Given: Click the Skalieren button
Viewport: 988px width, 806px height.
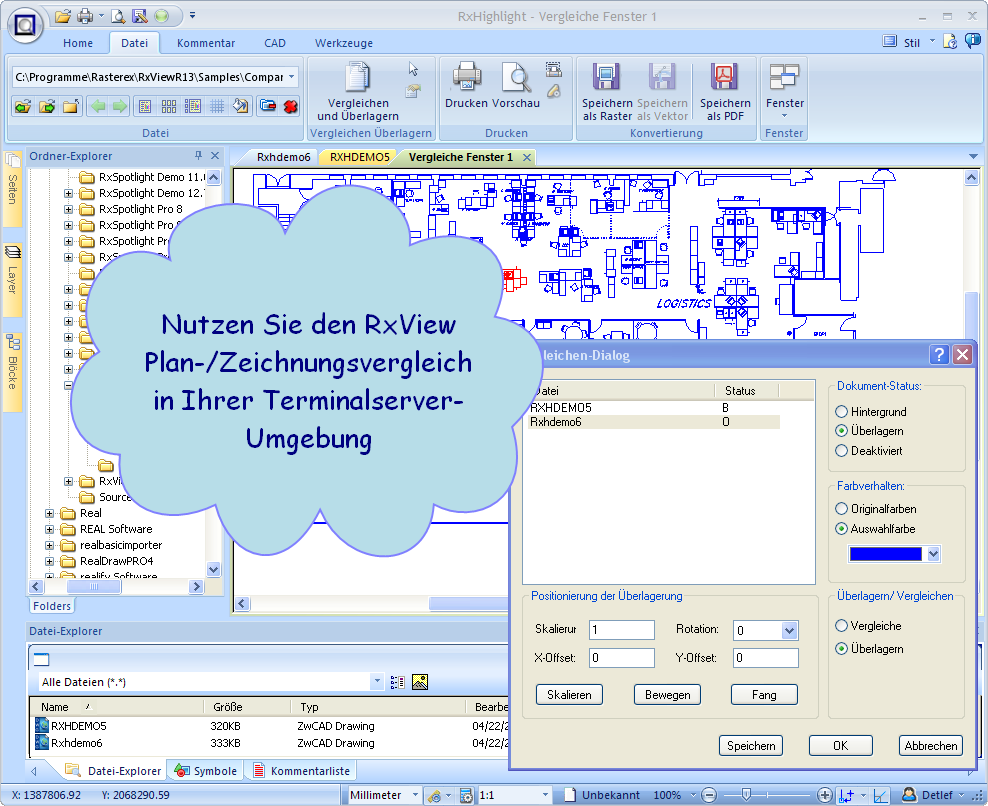Looking at the screenshot, I should [569, 694].
